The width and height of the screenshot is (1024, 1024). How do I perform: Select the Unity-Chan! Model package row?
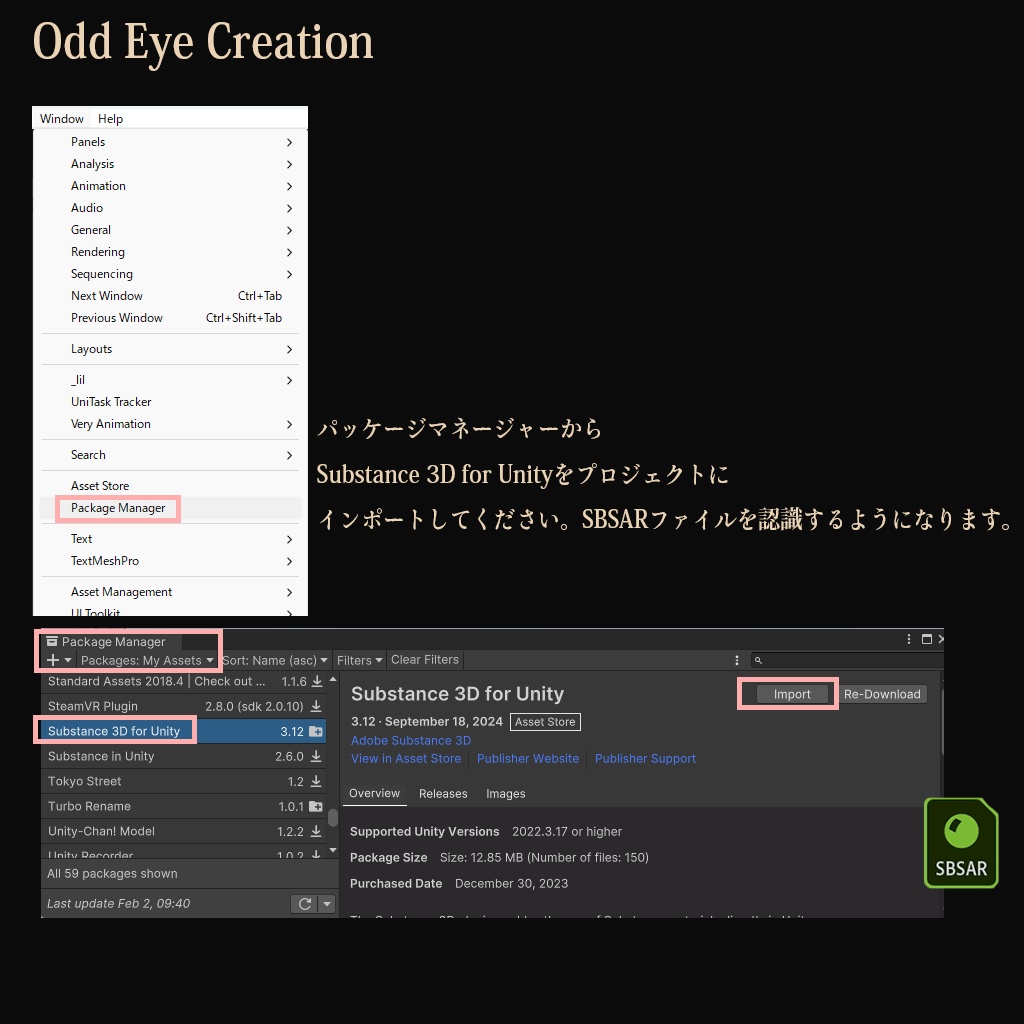(x=184, y=831)
